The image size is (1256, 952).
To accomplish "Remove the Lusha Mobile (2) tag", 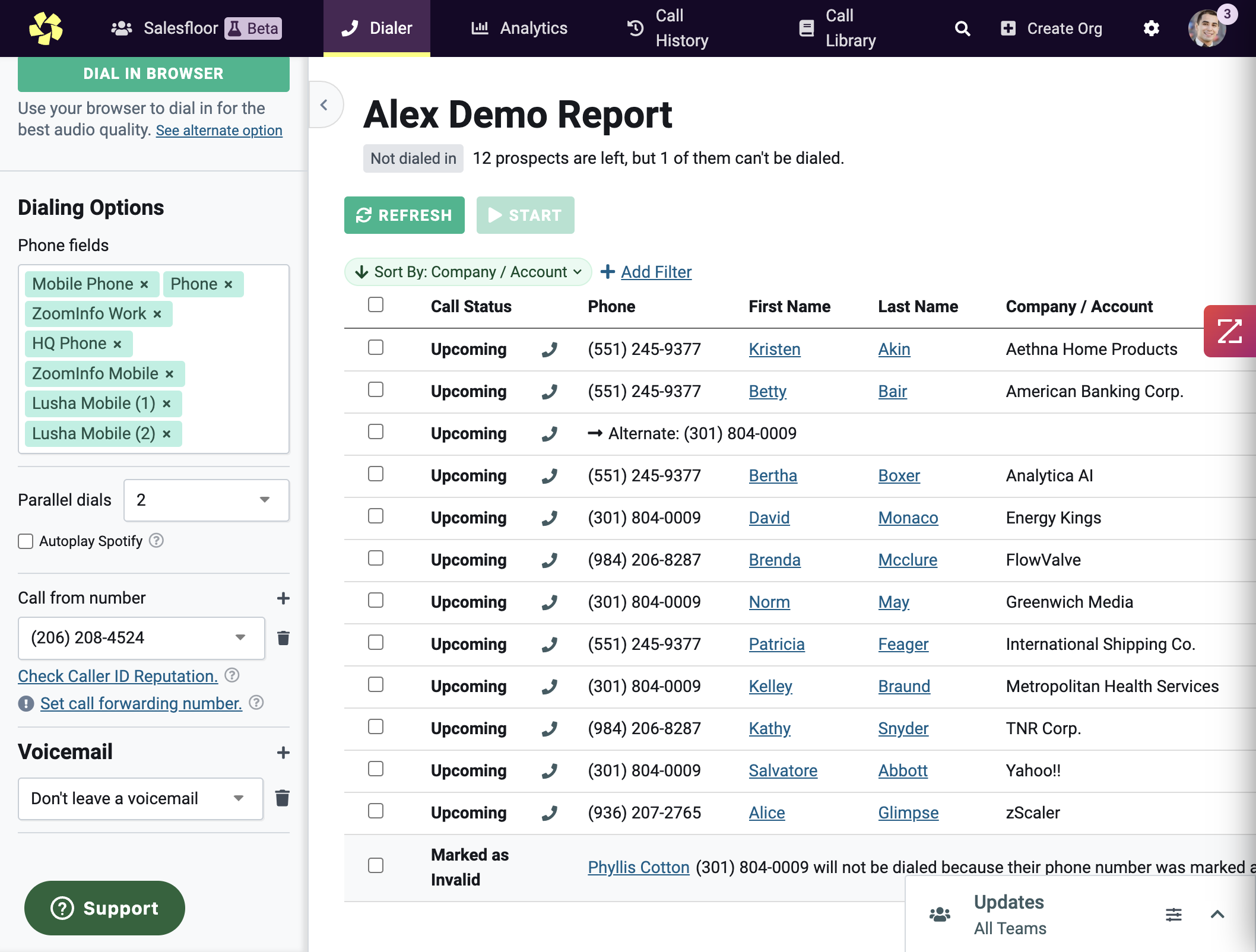I will tap(167, 434).
